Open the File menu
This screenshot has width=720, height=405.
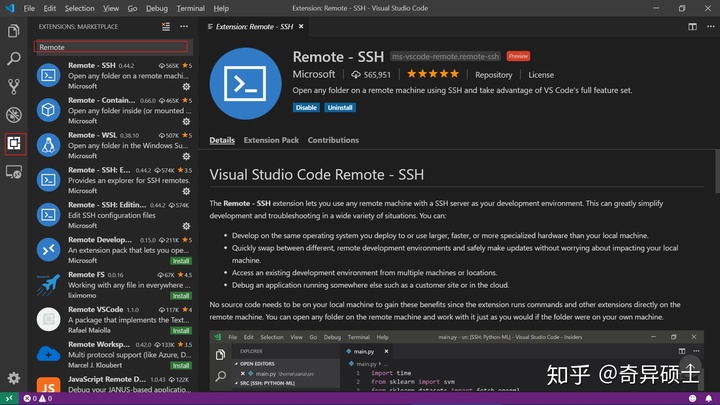(29, 8)
